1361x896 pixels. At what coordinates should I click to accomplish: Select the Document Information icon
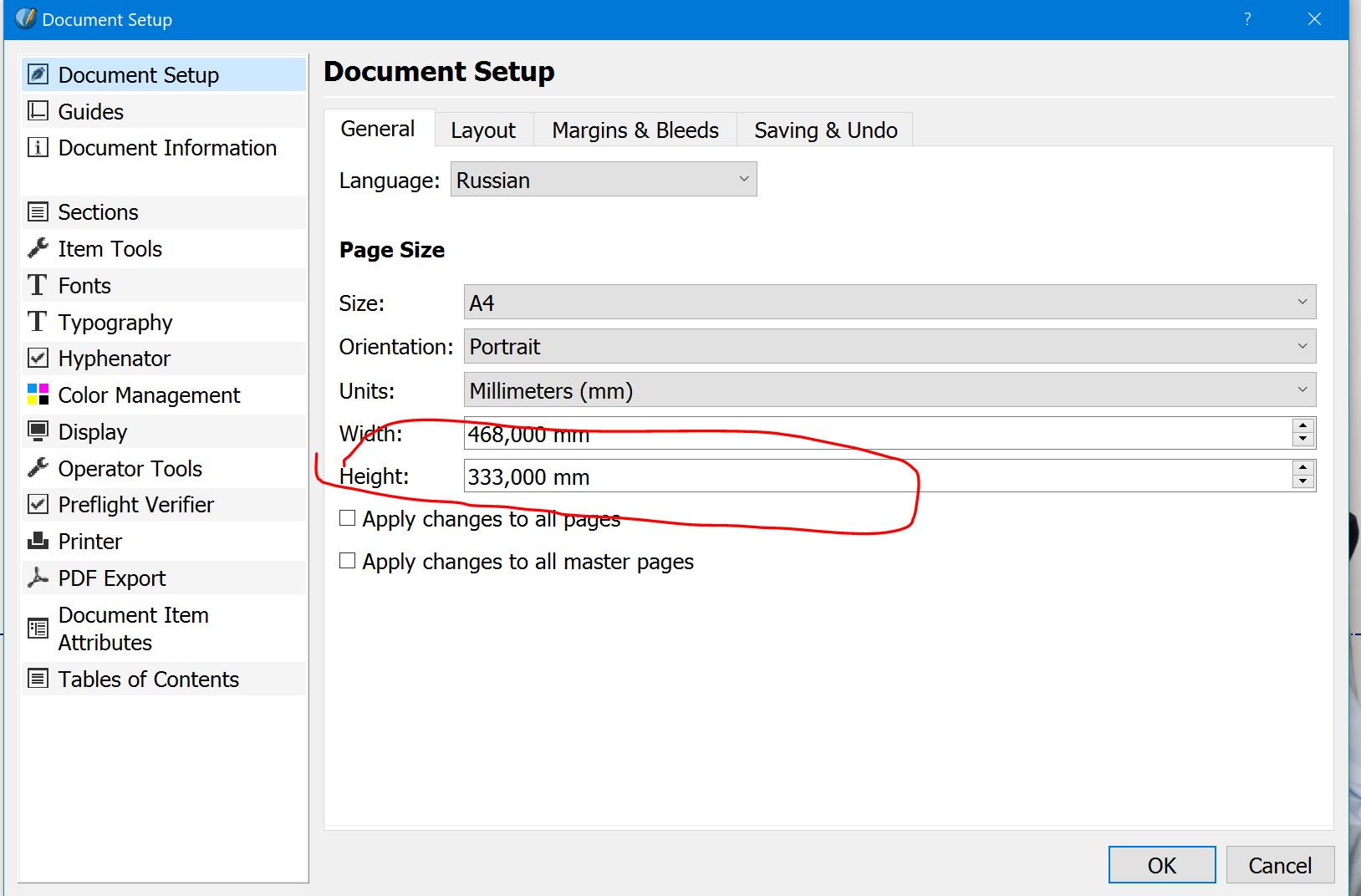click(x=38, y=148)
